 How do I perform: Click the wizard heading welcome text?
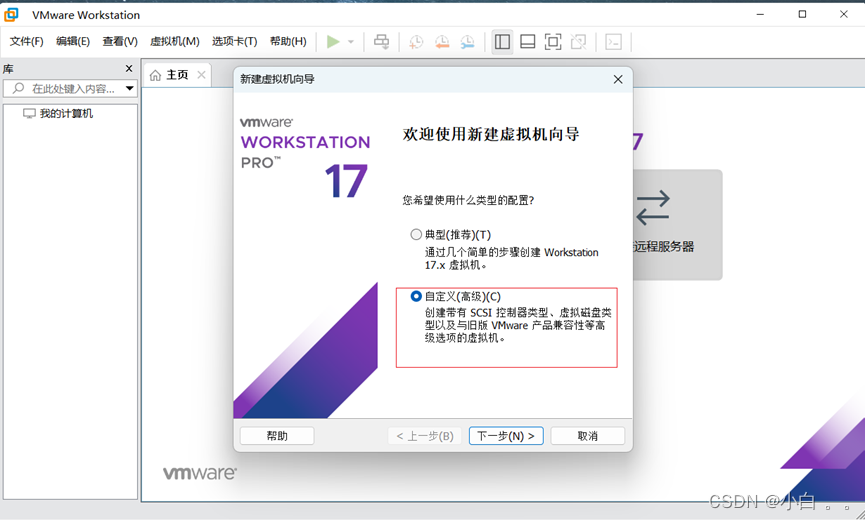coord(491,134)
